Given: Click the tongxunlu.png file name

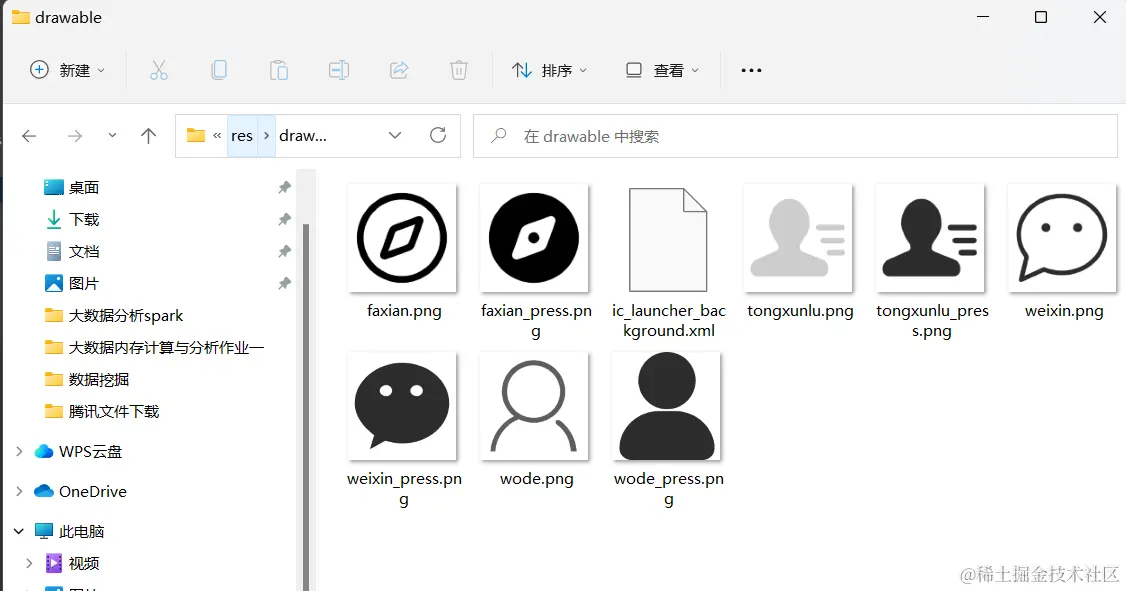Looking at the screenshot, I should point(800,311).
